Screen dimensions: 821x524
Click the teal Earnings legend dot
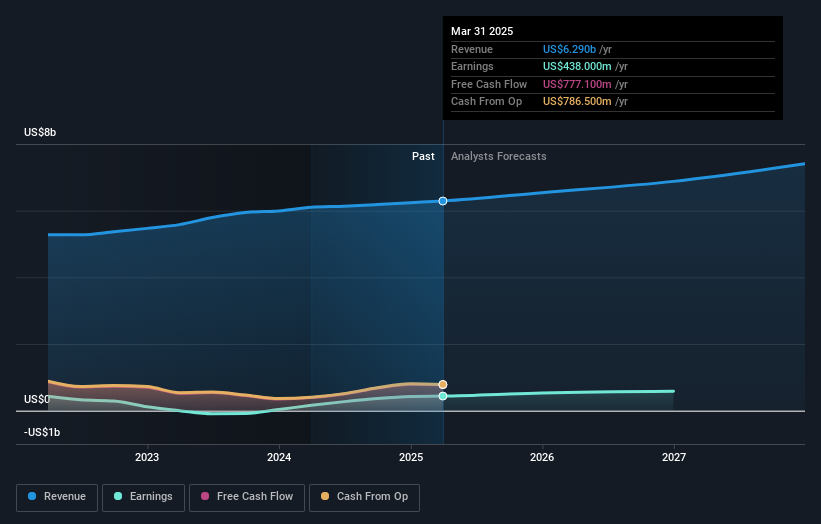point(118,496)
